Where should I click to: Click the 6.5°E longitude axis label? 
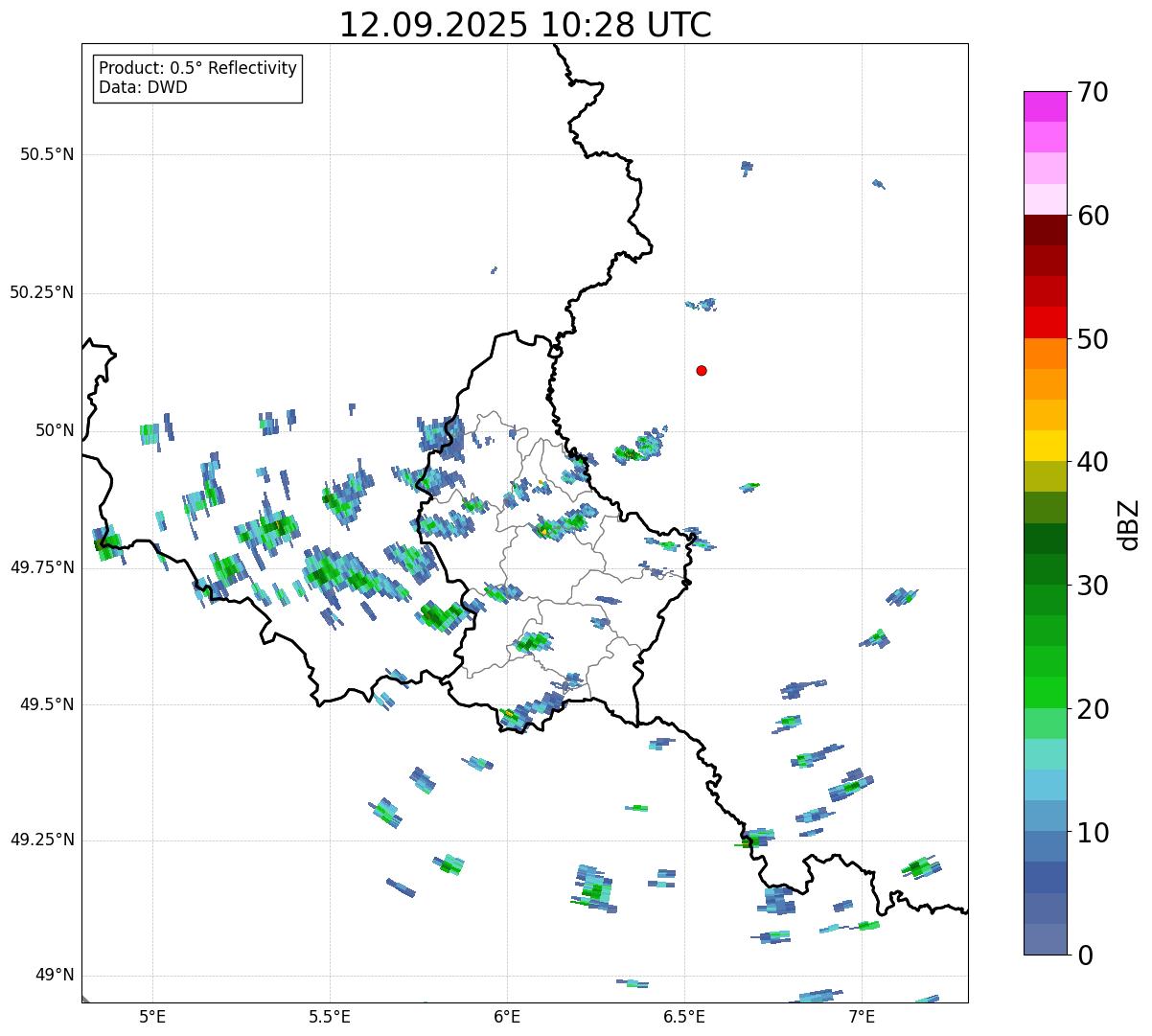(x=685, y=1016)
